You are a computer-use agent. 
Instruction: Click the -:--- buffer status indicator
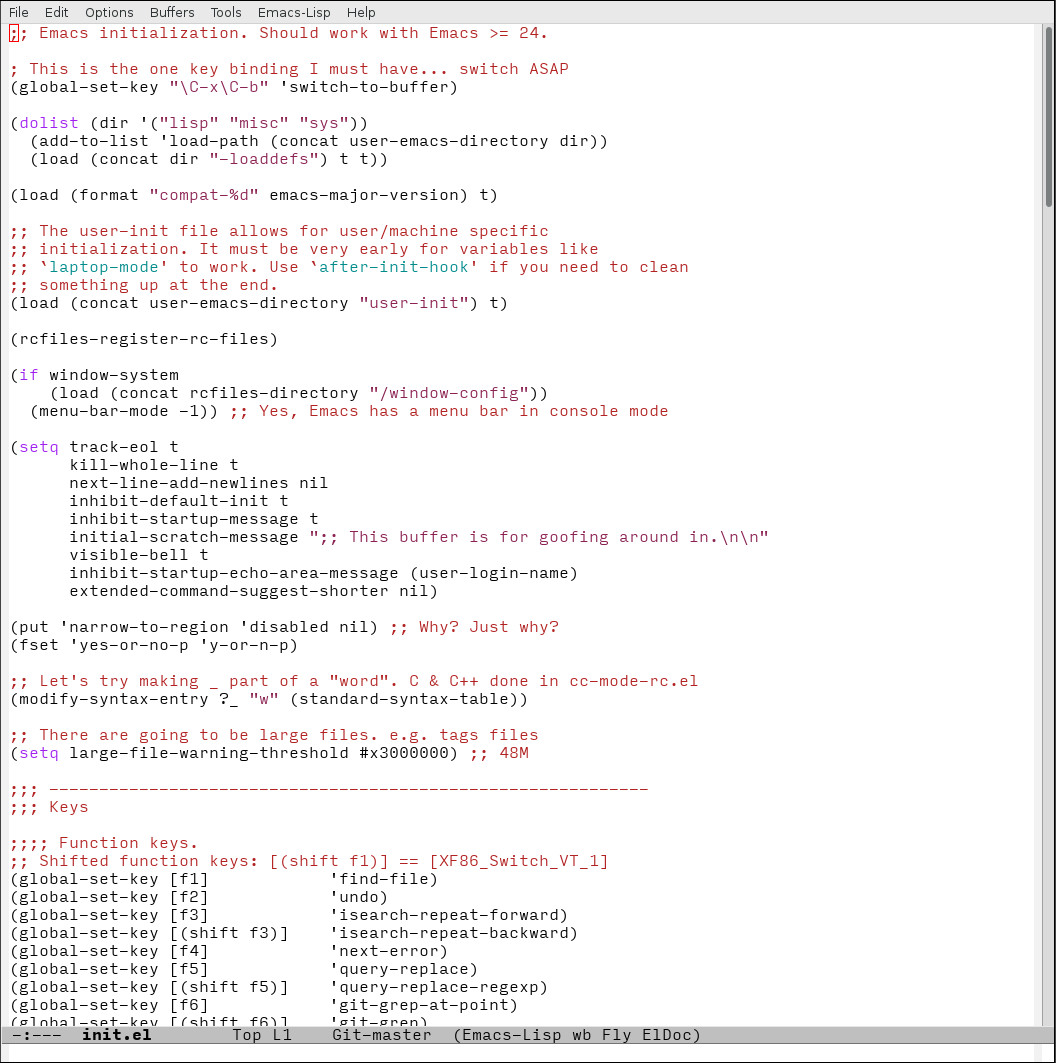click(37, 1035)
